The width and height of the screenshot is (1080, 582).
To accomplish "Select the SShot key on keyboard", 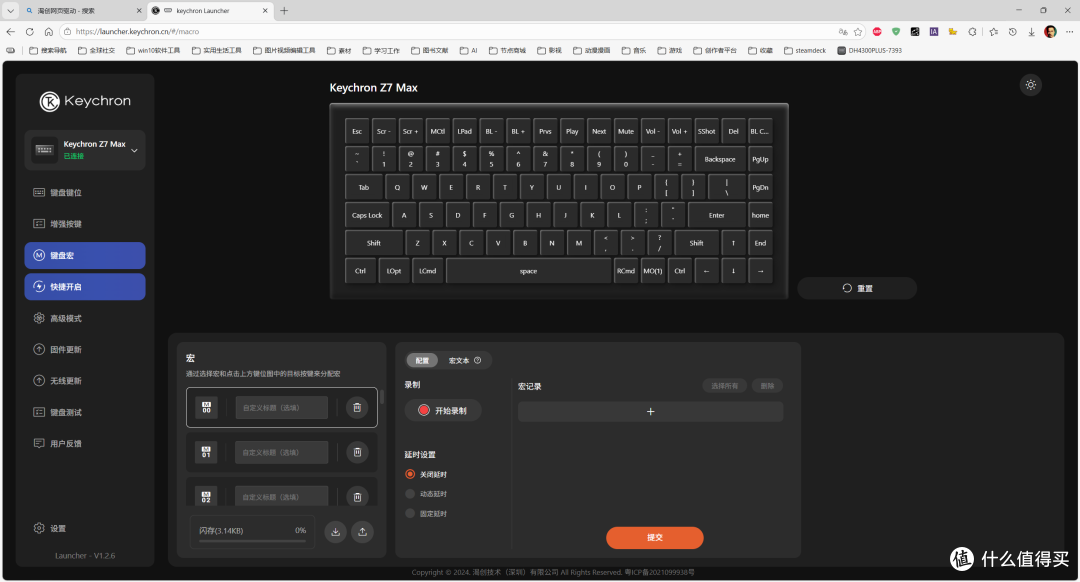I will pyautogui.click(x=706, y=132).
